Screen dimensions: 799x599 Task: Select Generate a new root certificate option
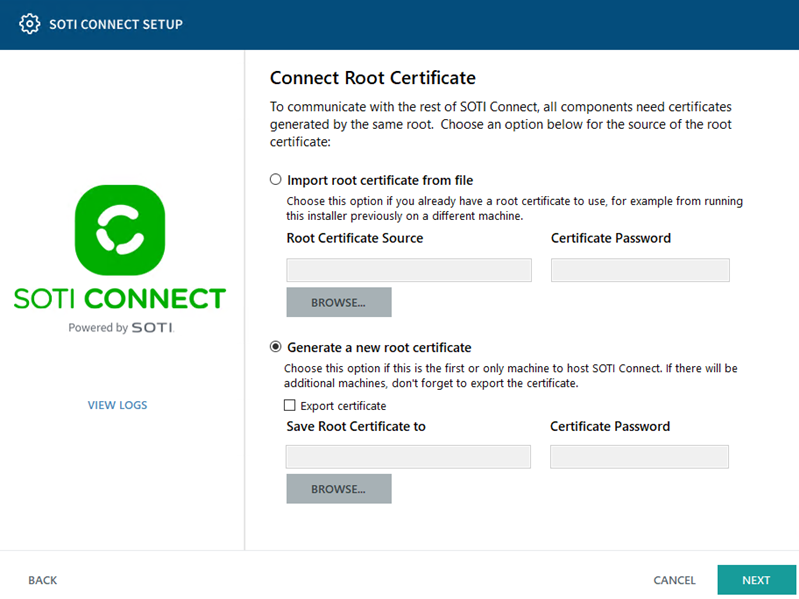(x=276, y=347)
